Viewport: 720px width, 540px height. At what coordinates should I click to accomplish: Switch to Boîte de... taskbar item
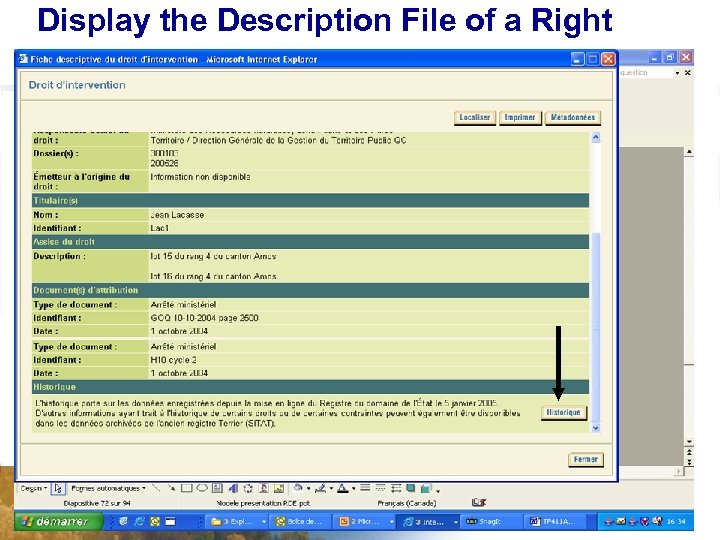300,522
